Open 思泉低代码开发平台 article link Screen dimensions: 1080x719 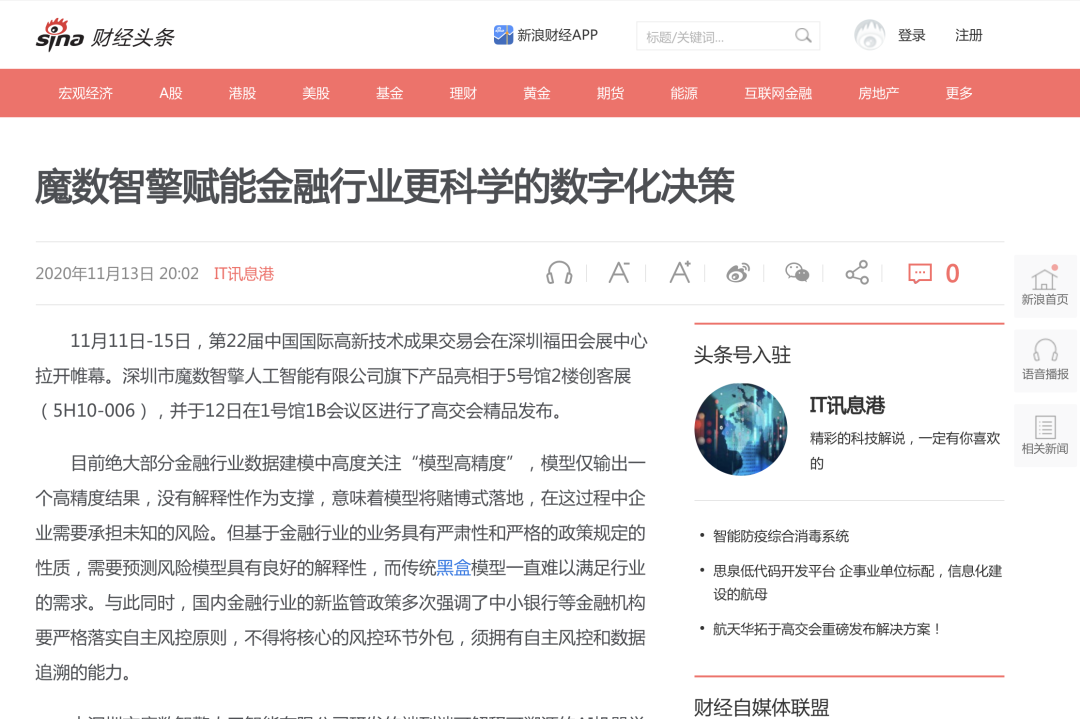pos(858,582)
